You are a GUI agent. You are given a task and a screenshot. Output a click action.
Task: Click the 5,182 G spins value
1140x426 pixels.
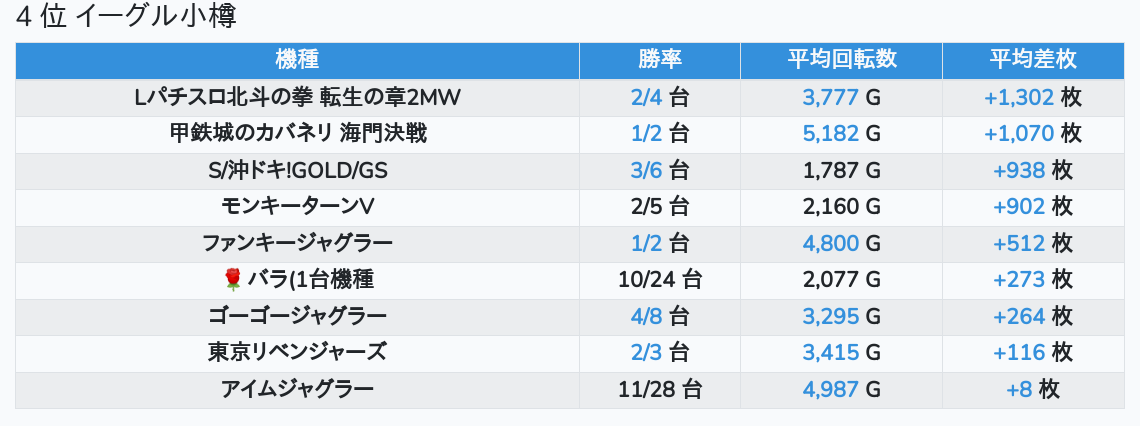pos(830,133)
